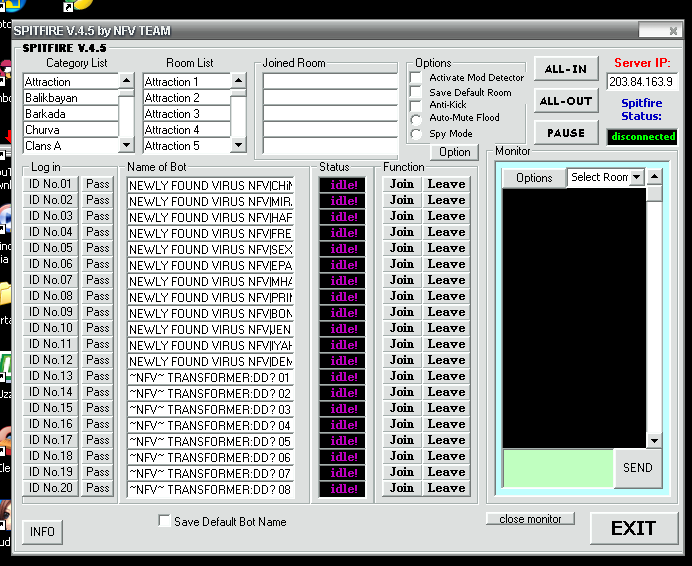692x566 pixels.
Task: Click Pass button for ID No.01
Action: coord(97,184)
